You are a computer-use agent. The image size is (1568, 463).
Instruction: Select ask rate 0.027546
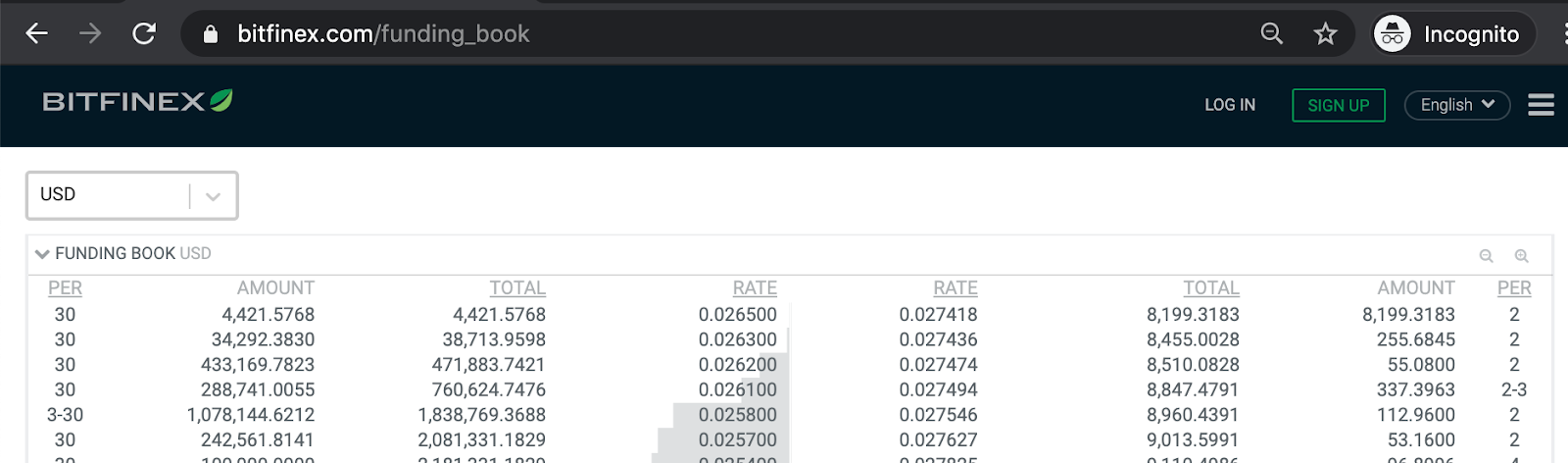pos(939,415)
